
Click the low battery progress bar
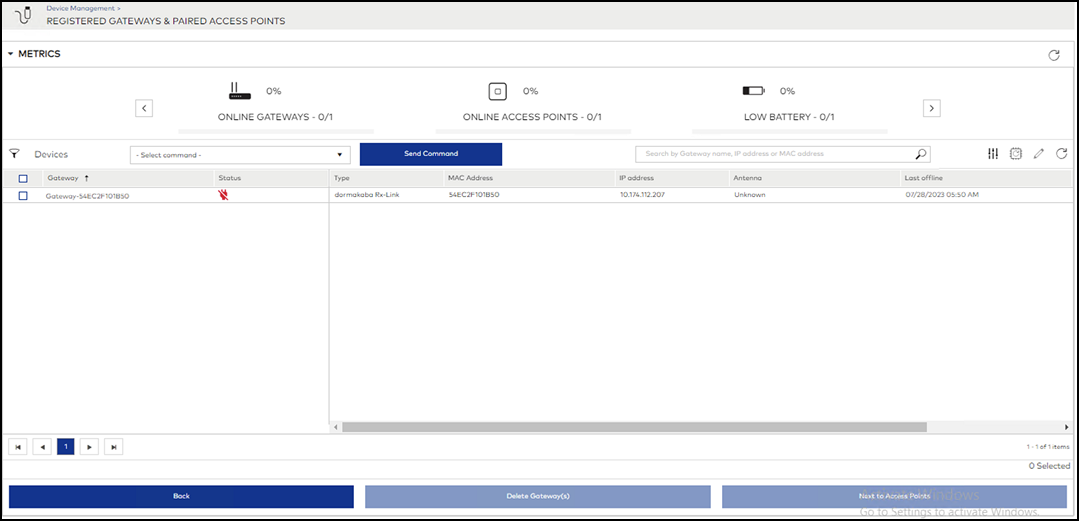pos(790,131)
